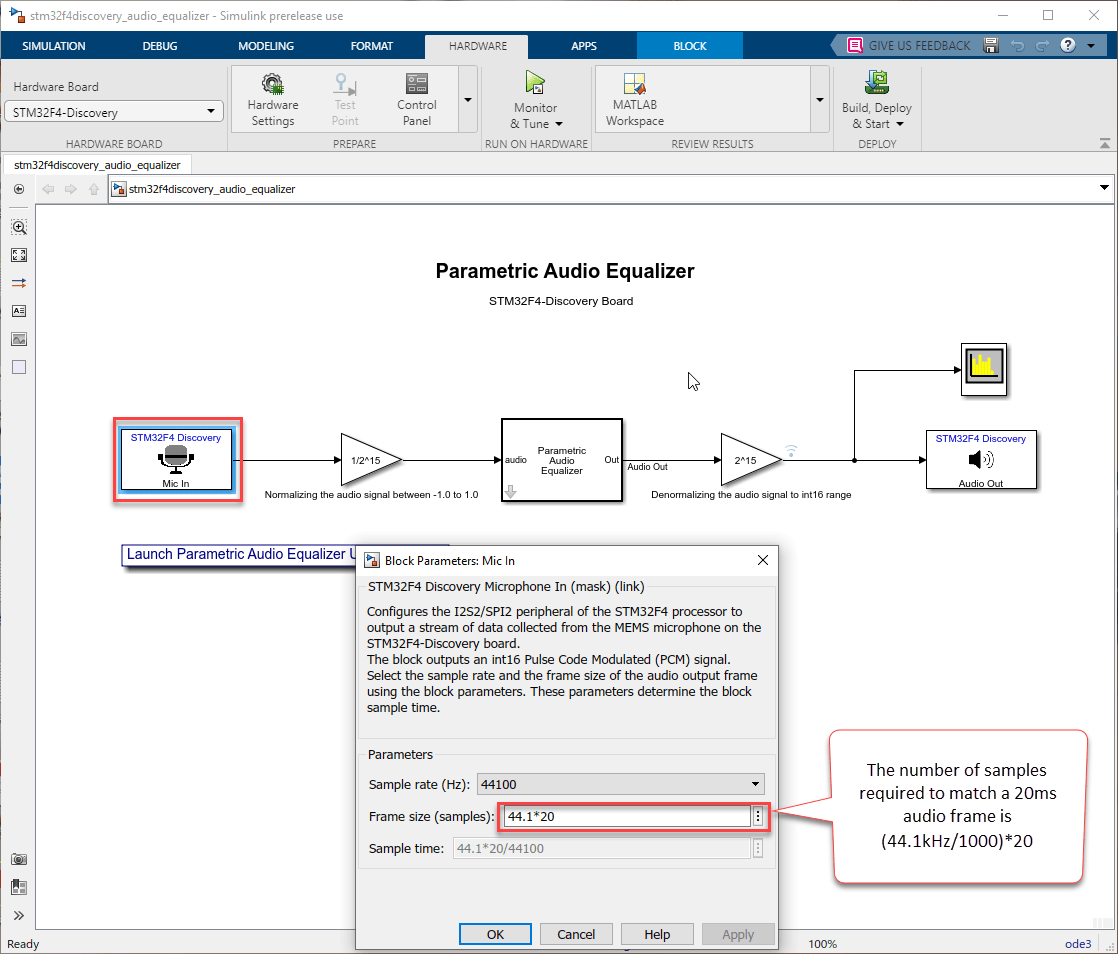
Task: Open Hardware Settings
Action: pyautogui.click(x=272, y=100)
